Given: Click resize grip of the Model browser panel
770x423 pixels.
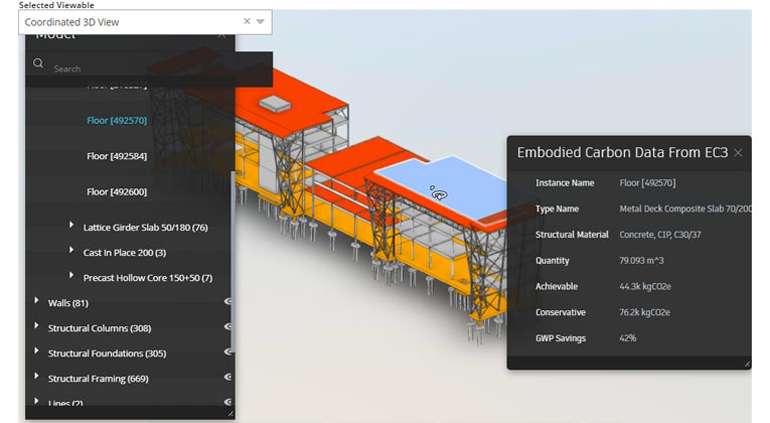Looking at the screenshot, I should point(230,413).
